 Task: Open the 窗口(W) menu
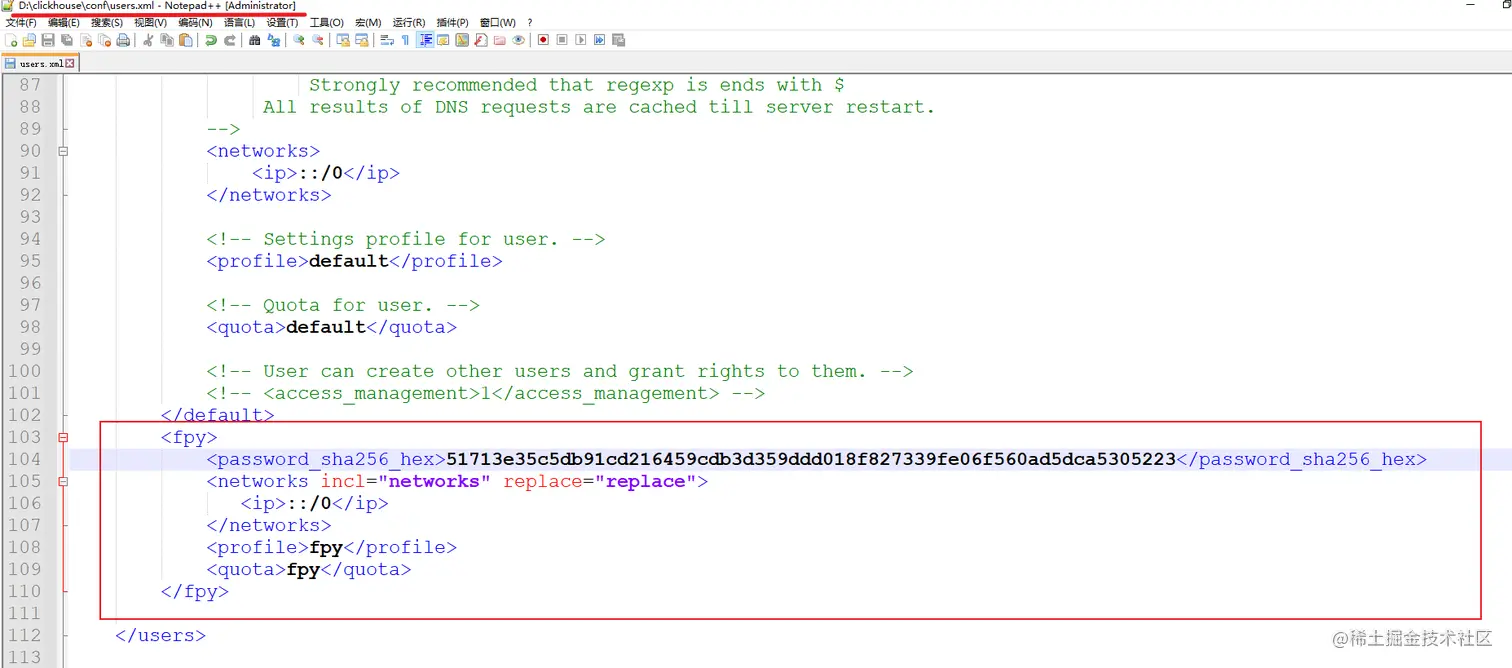[498, 22]
